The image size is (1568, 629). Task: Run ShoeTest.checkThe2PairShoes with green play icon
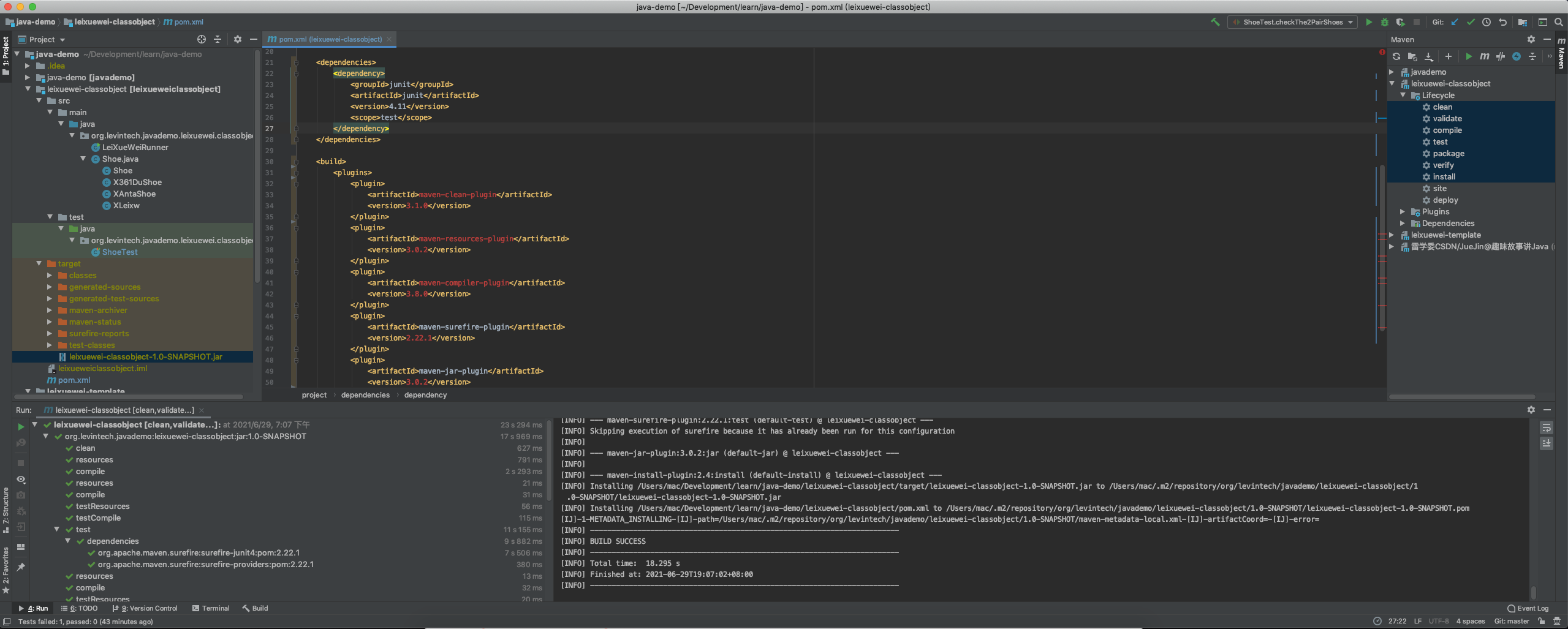[x=1369, y=22]
